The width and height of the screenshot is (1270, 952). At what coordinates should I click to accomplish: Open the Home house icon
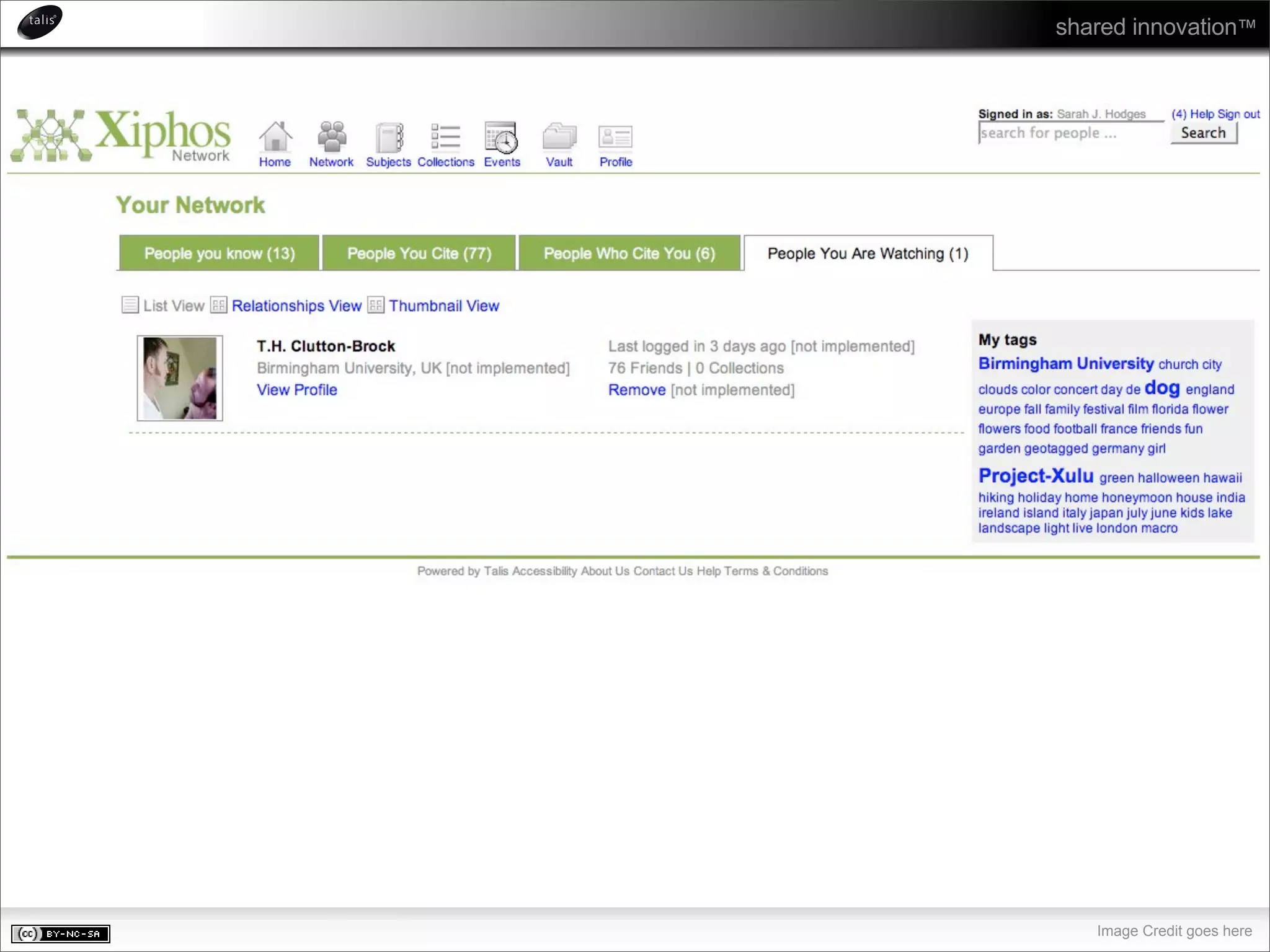tap(275, 136)
